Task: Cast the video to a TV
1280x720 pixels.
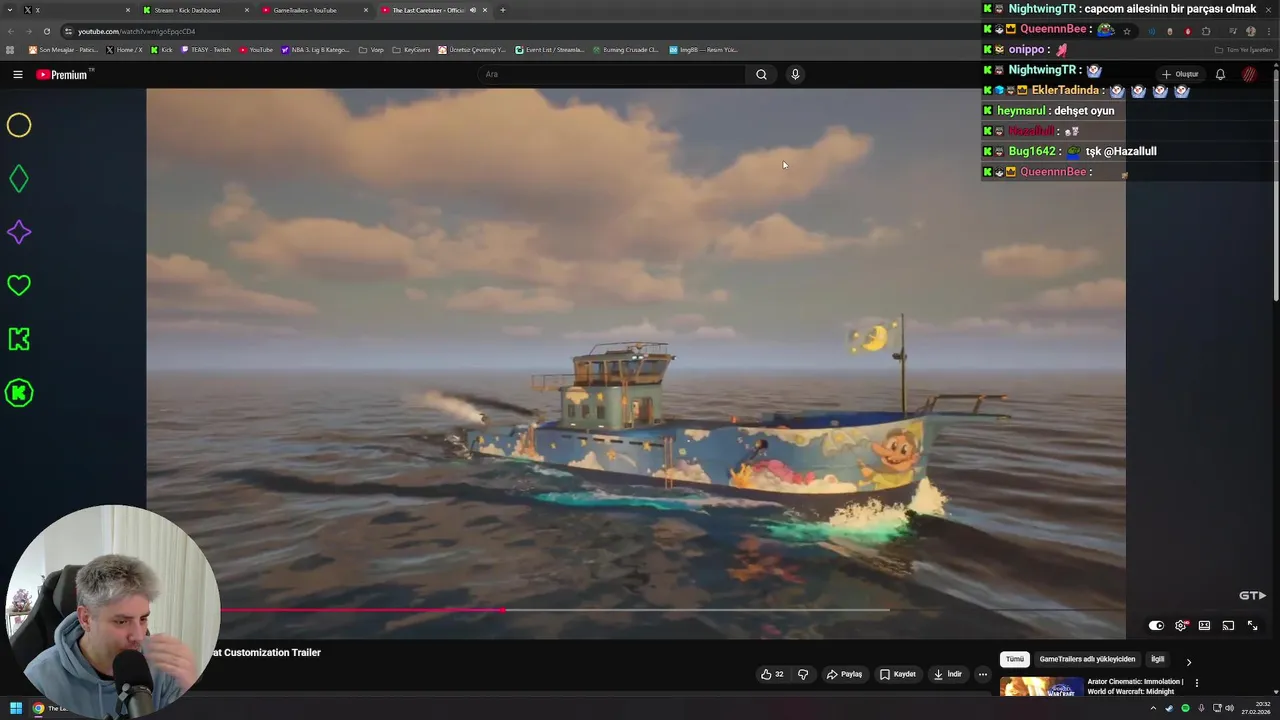Action: tap(1228, 625)
